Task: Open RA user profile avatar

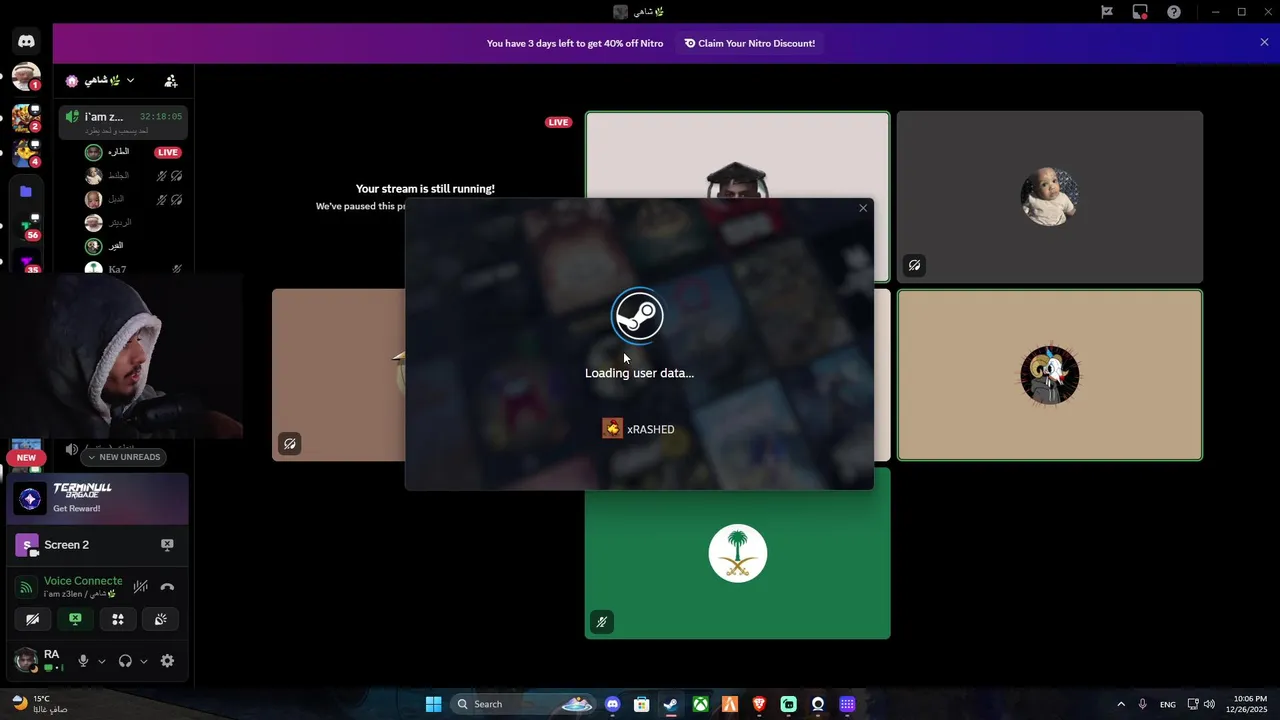Action: click(x=26, y=661)
